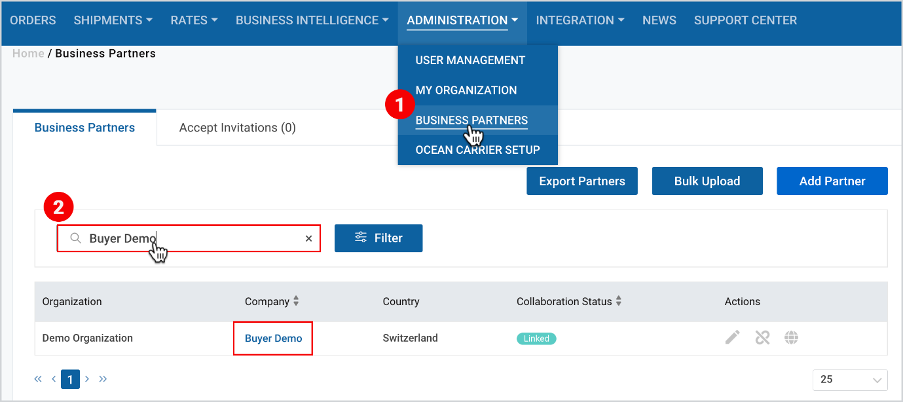Go to Home in the breadcrumb
The image size is (904, 402).
coord(28,54)
